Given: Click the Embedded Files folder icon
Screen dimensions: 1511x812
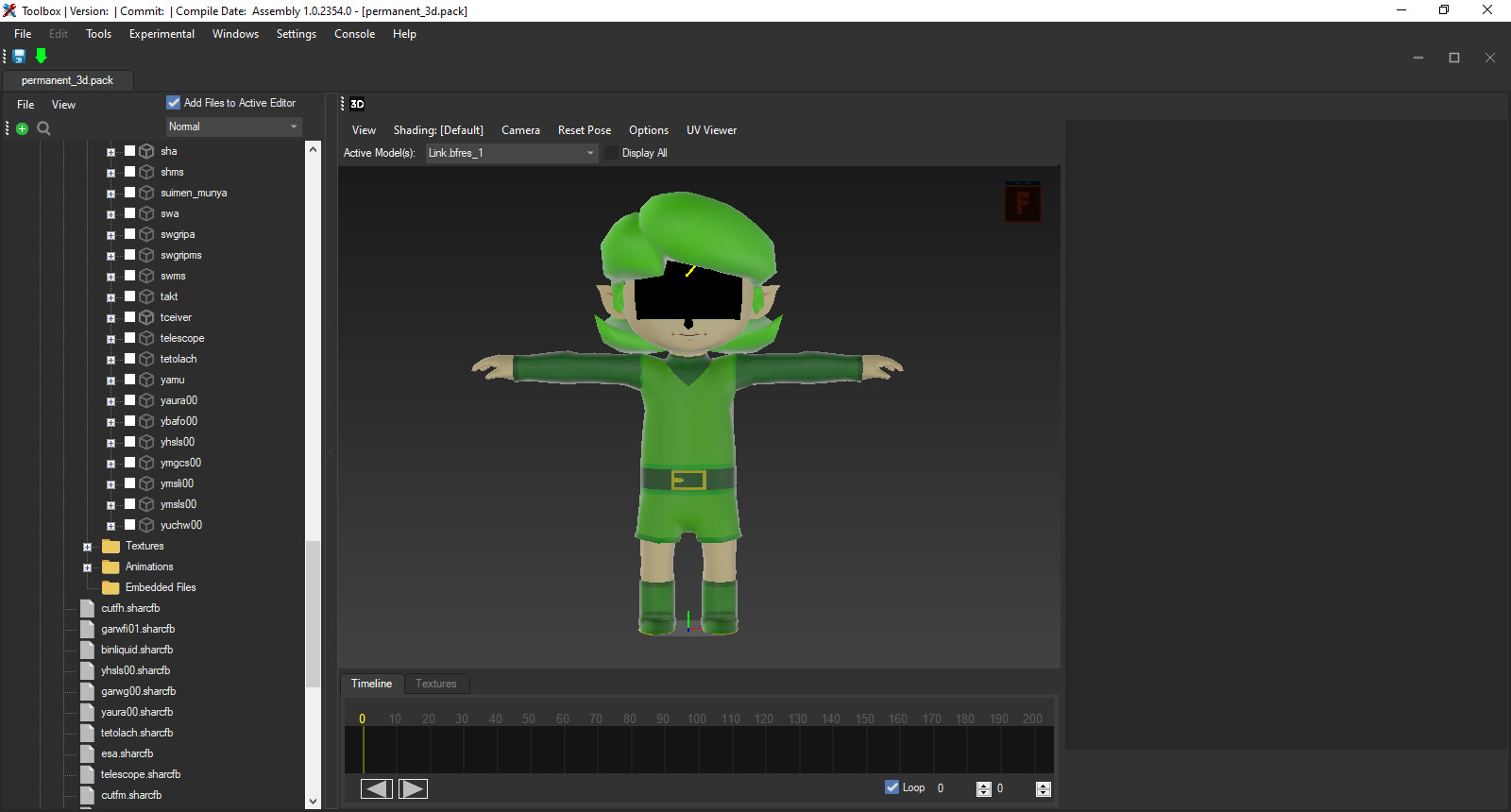Looking at the screenshot, I should coord(110,587).
